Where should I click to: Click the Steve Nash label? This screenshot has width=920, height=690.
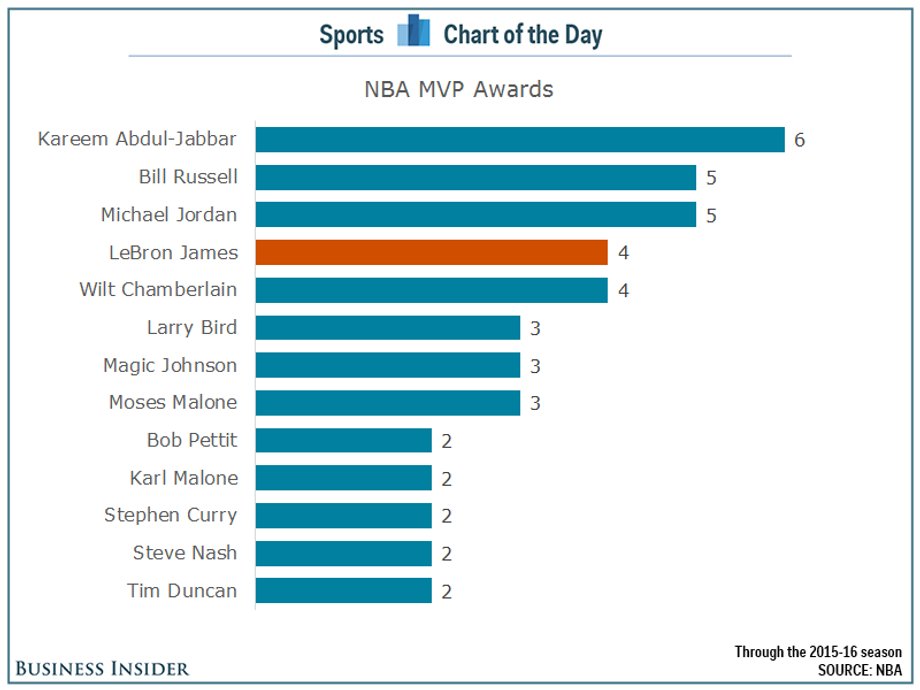pos(185,553)
